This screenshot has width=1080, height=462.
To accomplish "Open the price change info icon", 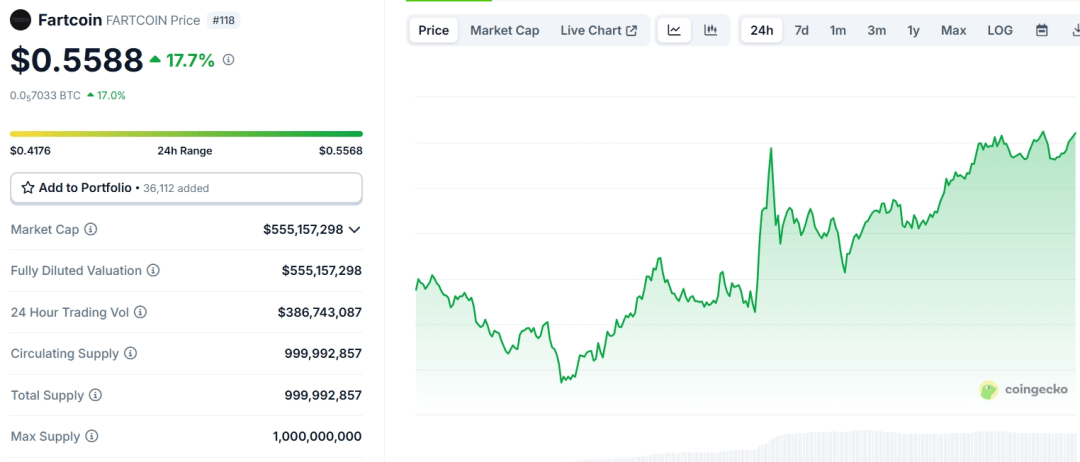I will click(x=229, y=60).
